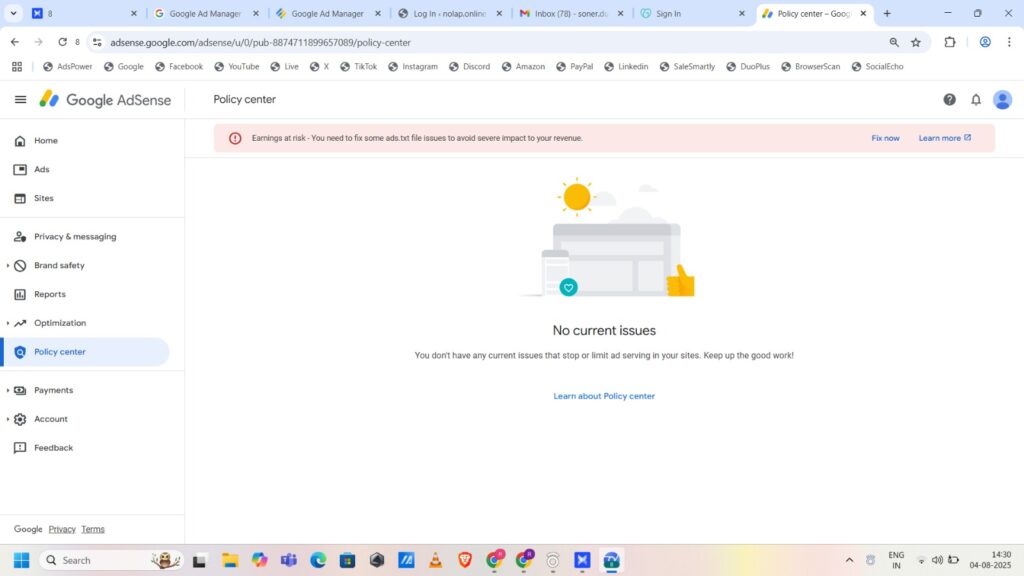Open the Help question mark icon

[x=950, y=99]
